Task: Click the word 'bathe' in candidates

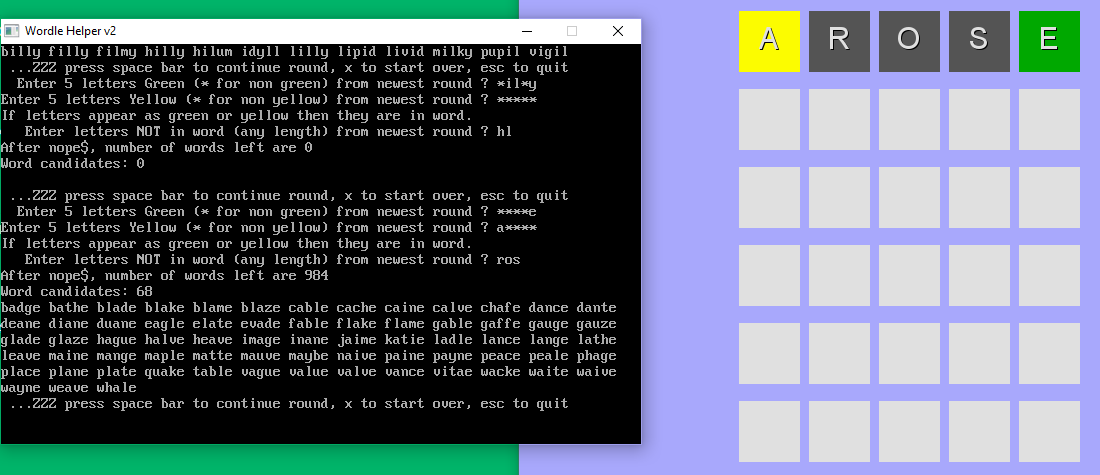Action: pyautogui.click(x=69, y=308)
